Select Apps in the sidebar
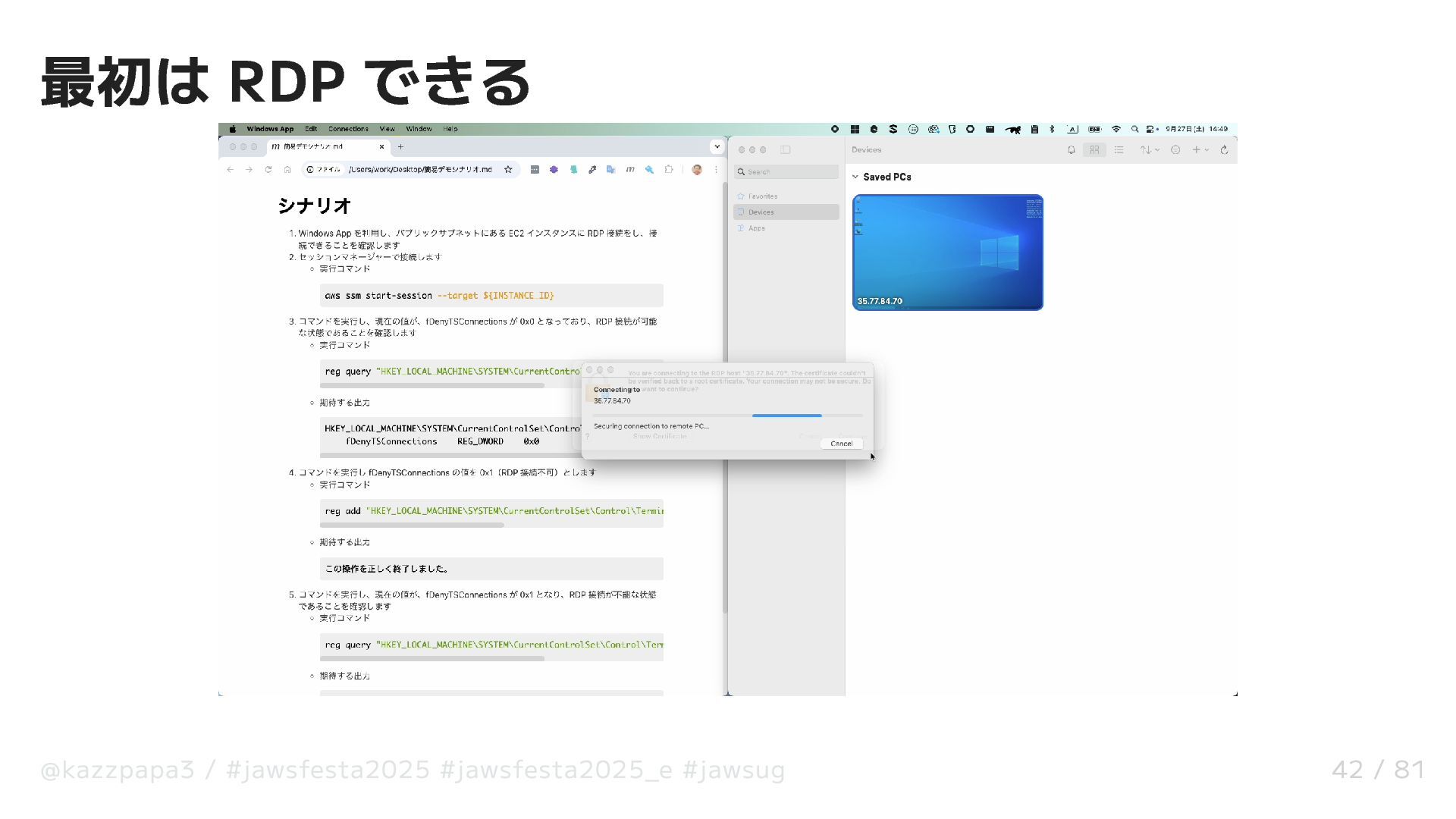This screenshot has height=819, width=1456. (x=756, y=228)
